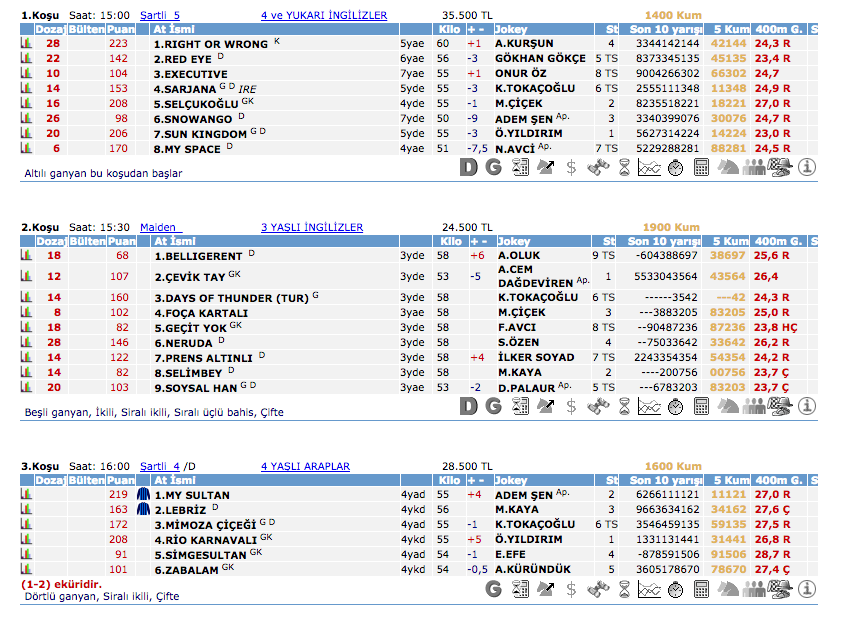
Task: Select the large D icon under race 1
Action: (x=468, y=168)
